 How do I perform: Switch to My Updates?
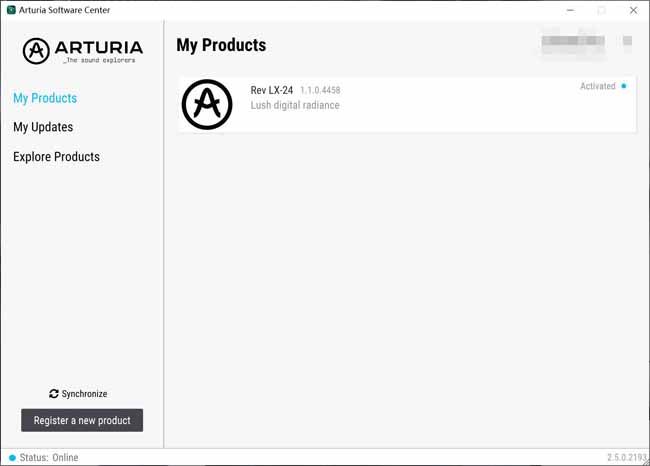[x=43, y=127]
